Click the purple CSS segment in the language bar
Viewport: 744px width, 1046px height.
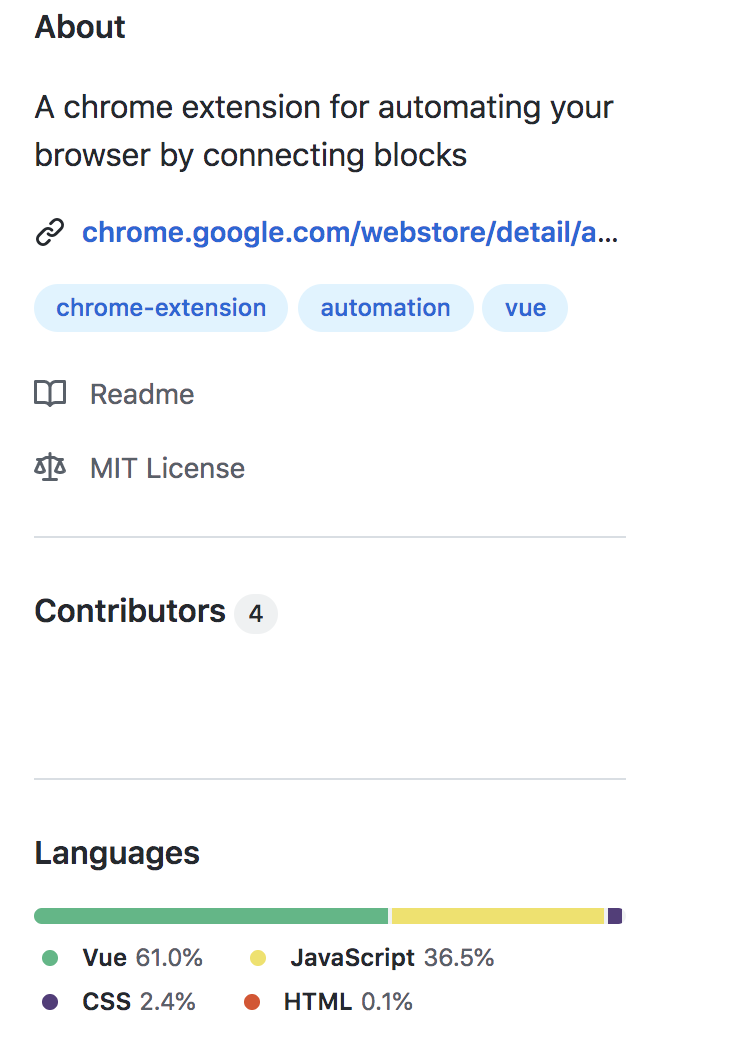point(615,916)
